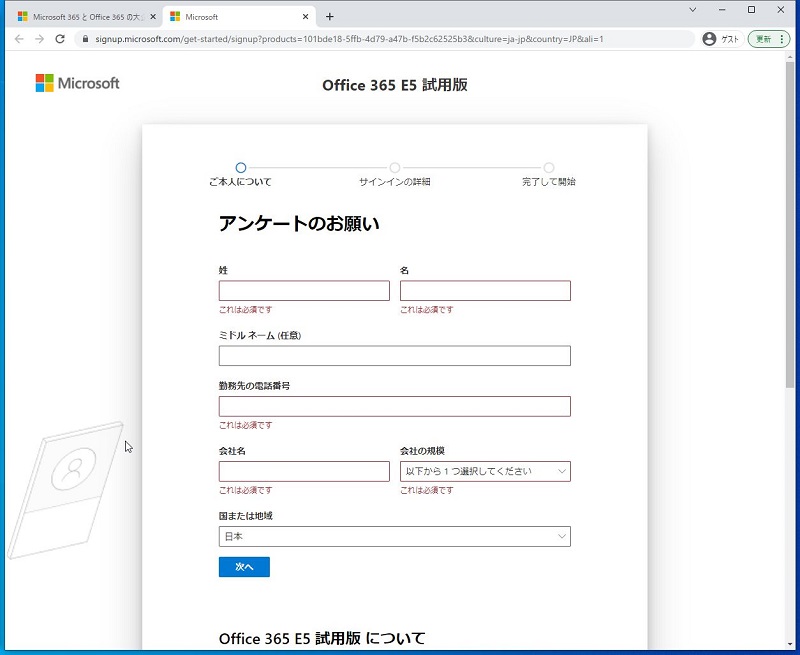Click the page vertical scrollbar thumb

[790, 224]
